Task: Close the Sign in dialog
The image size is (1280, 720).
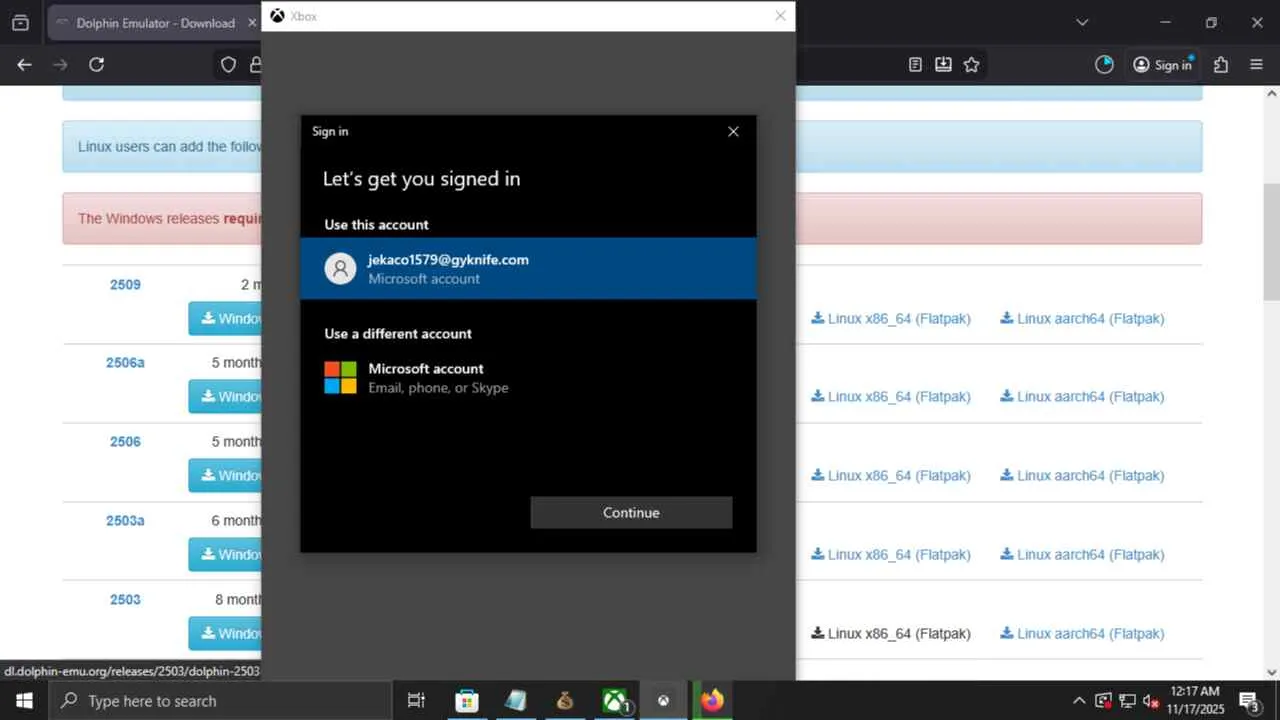Action: (733, 131)
